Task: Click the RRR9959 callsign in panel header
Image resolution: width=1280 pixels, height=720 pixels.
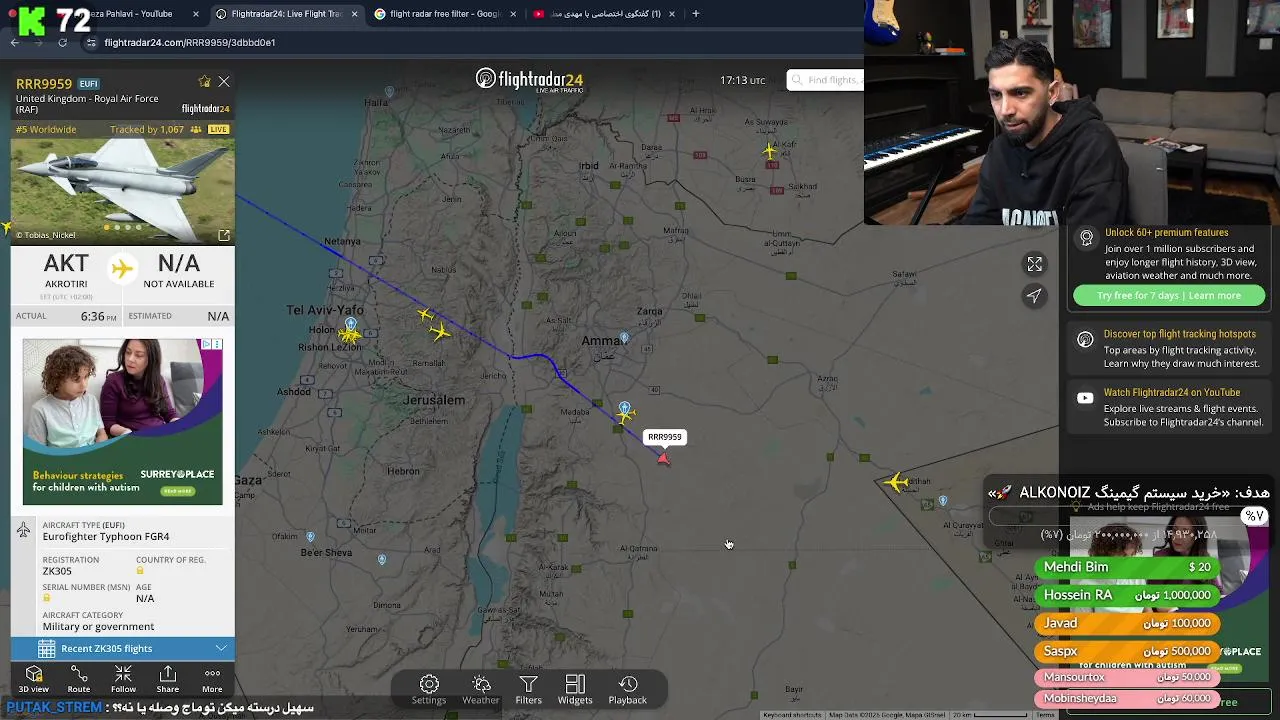Action: pos(44,83)
